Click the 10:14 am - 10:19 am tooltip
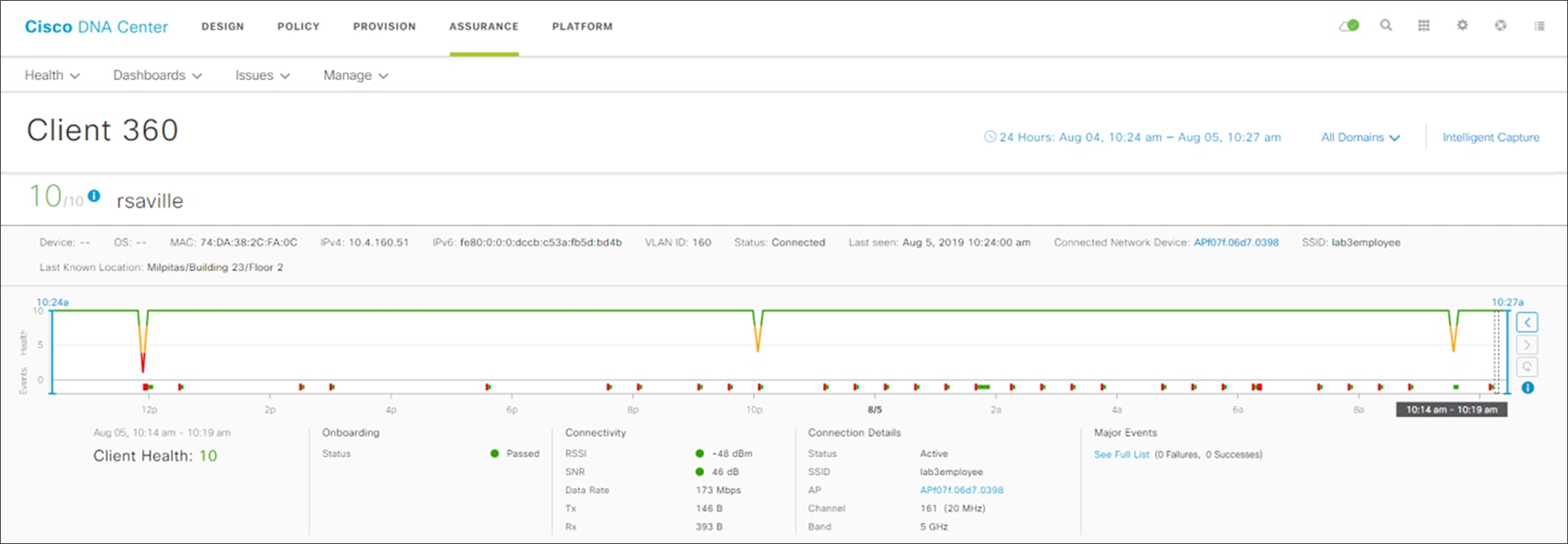This screenshot has height=544, width=1568. coord(1451,409)
